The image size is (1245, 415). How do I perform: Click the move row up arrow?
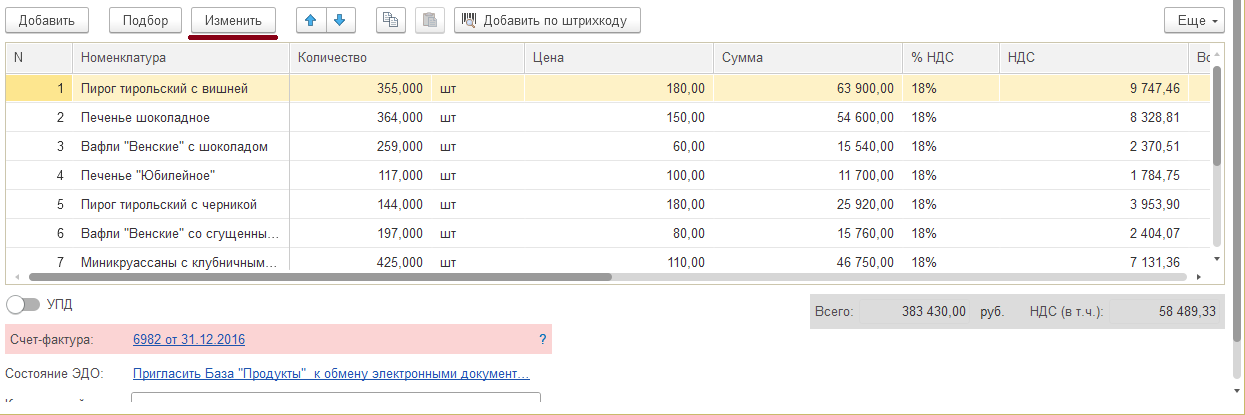(x=312, y=20)
